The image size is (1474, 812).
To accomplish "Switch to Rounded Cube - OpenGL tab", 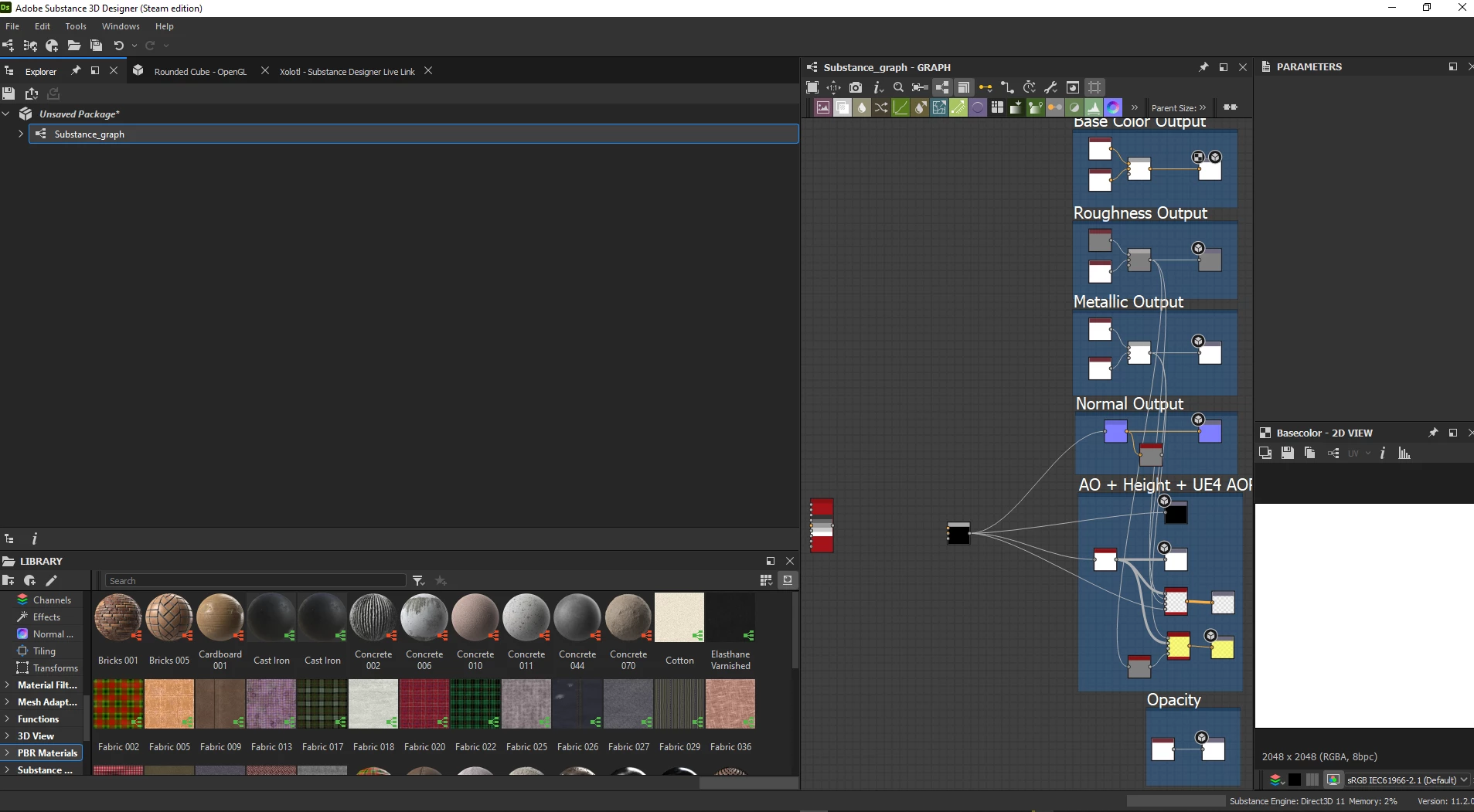I will click(x=200, y=71).
